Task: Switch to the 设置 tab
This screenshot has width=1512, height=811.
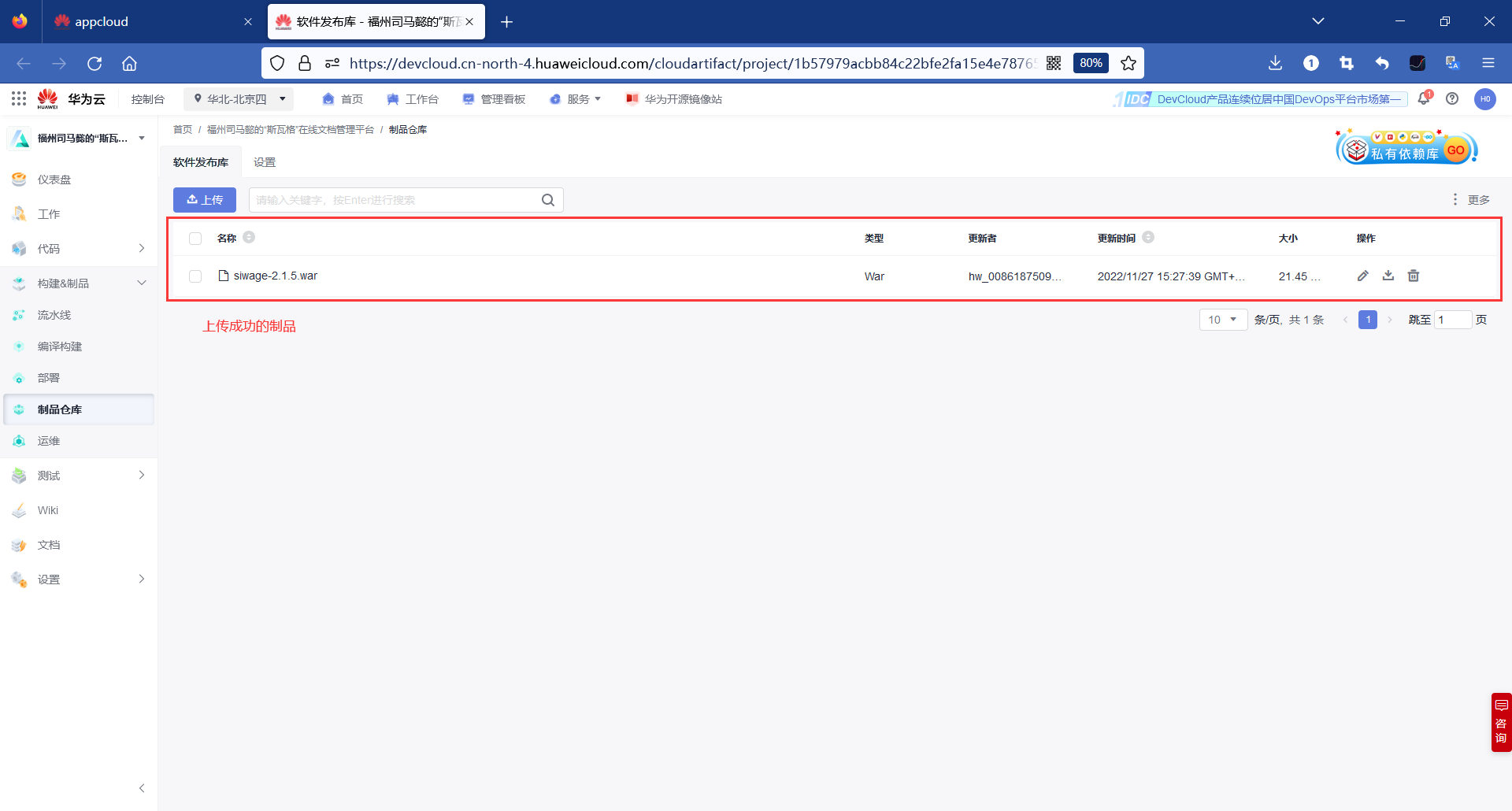Action: (265, 162)
